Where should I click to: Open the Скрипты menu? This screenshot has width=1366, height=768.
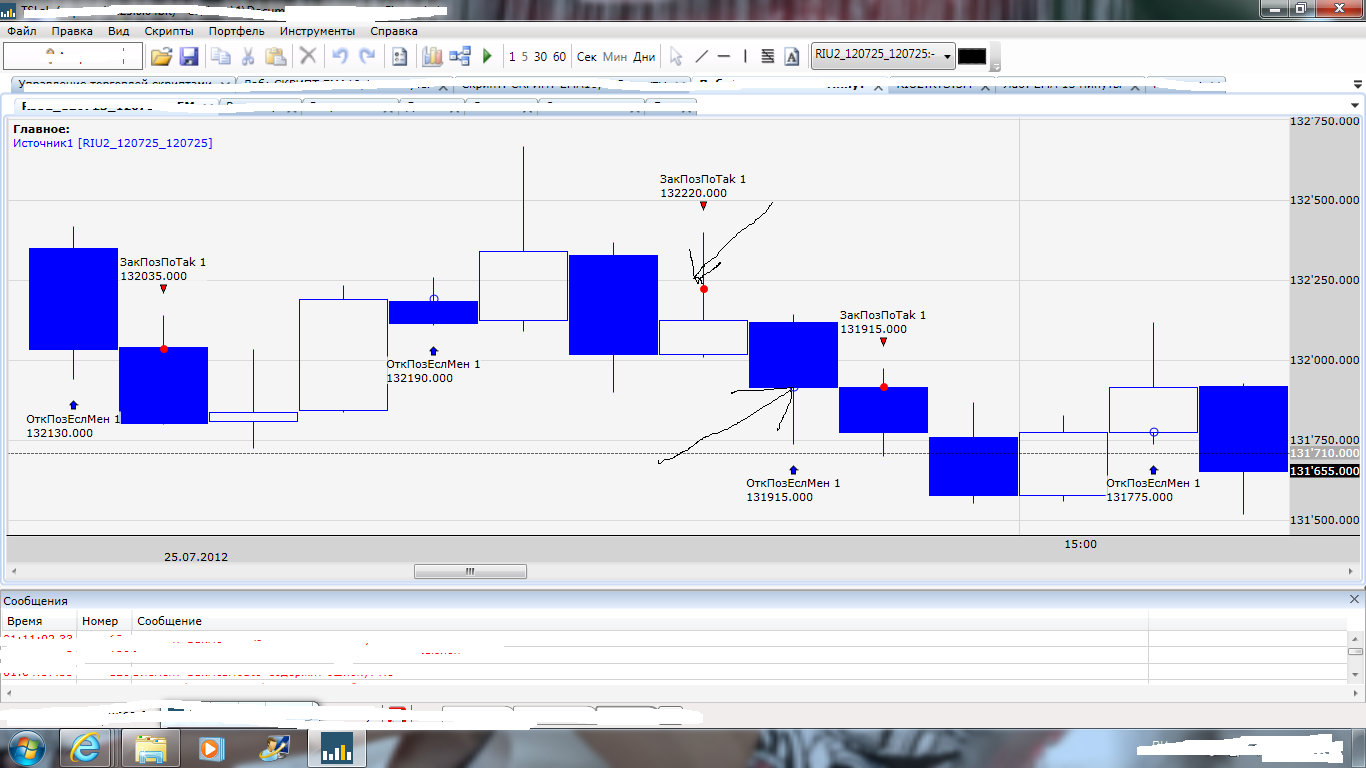[x=169, y=31]
